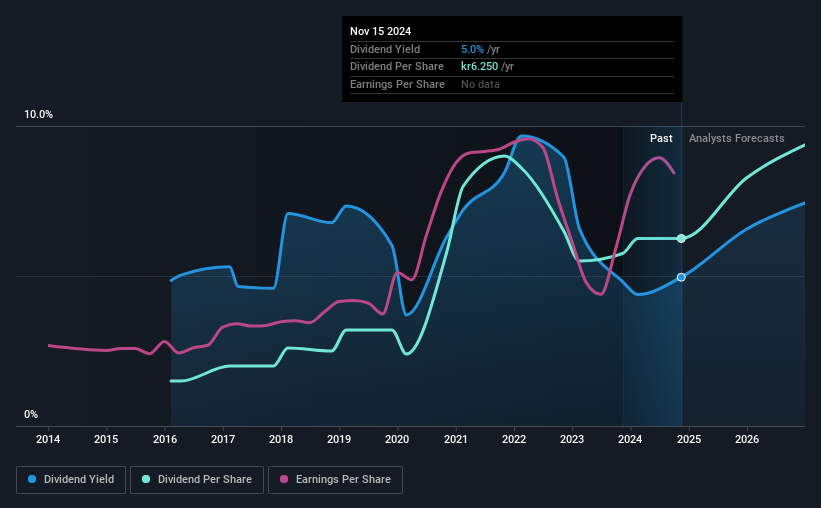Viewport: 821px width, 508px height.
Task: Click the blue Dividend Yield legend dot
Action: (x=32, y=479)
